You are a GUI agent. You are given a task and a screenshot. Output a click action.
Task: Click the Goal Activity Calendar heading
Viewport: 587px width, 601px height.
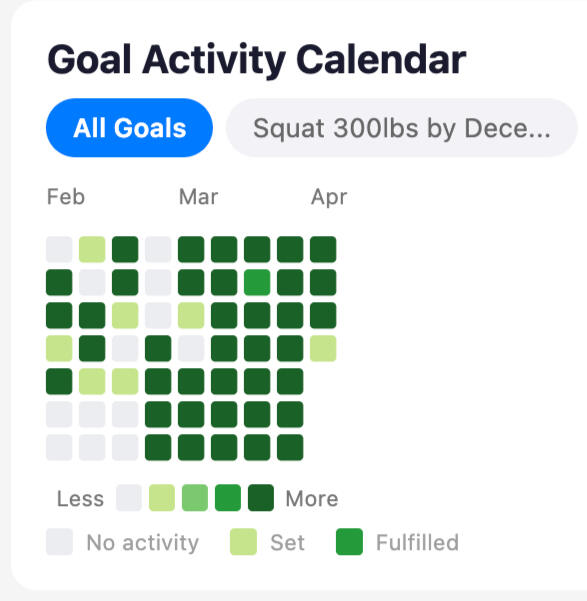pyautogui.click(x=257, y=59)
